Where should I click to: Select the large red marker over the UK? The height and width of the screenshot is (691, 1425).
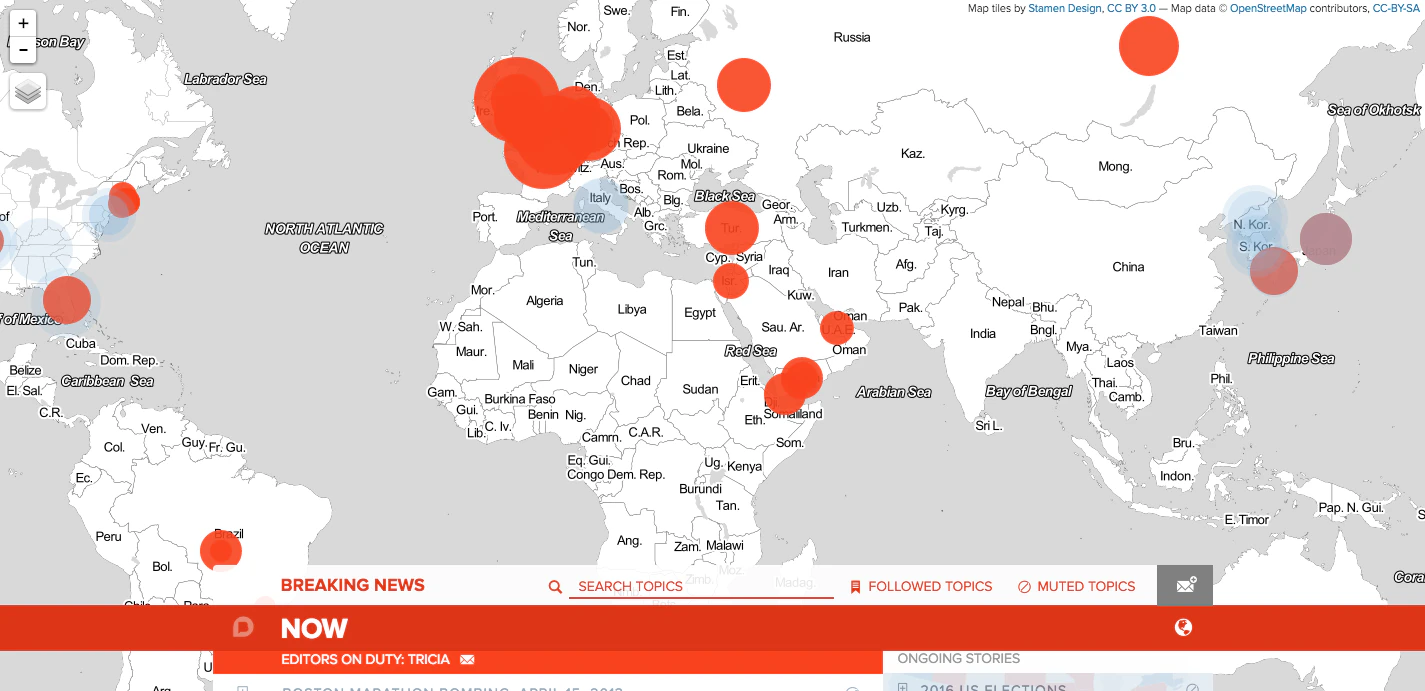(x=516, y=100)
